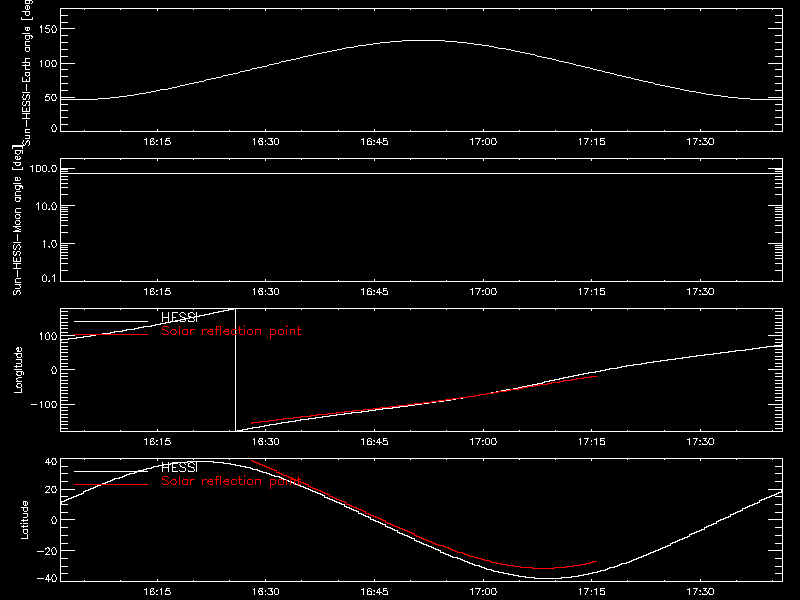
Task: Click the HESSI legend label in Latitude panel
Action: (x=179, y=467)
